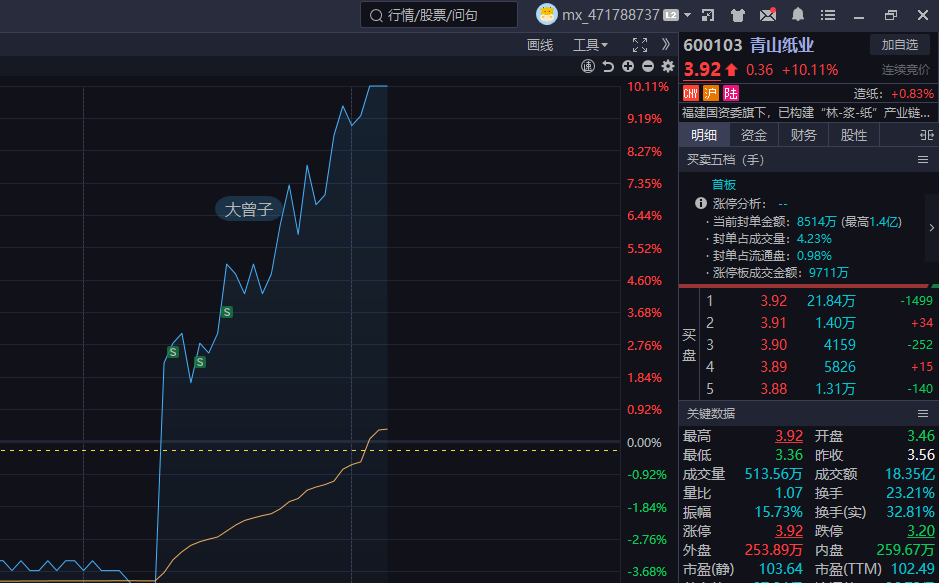Click the 画线 drawing button
Image resolution: width=939 pixels, height=583 pixels.
click(540, 45)
